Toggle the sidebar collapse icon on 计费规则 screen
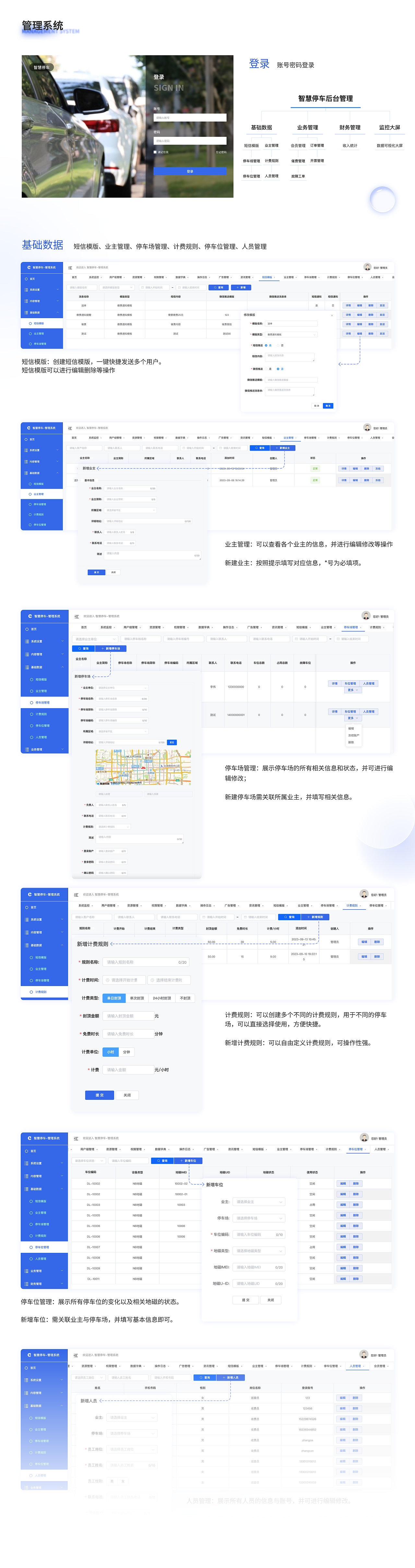The width and height of the screenshot is (415, 1568). pyautogui.click(x=77, y=894)
